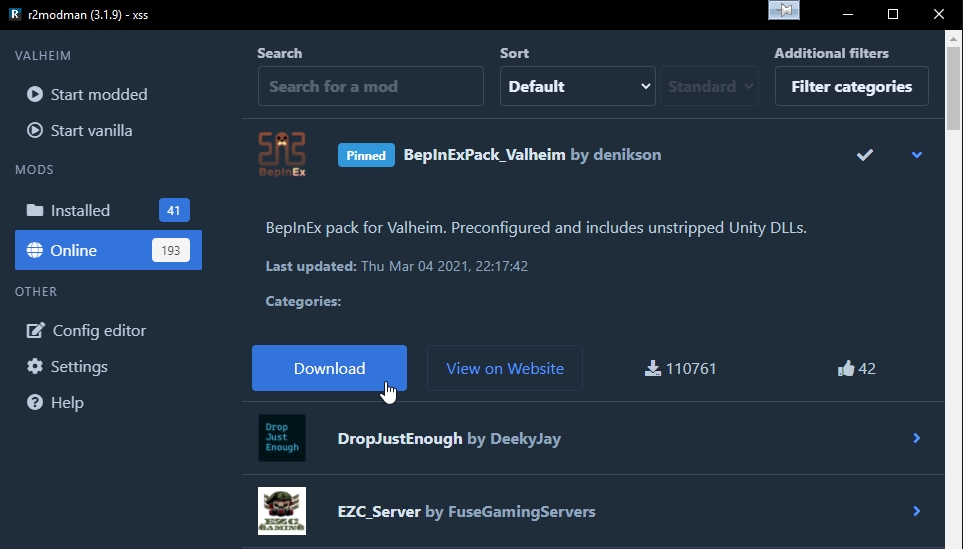Click View on Website
Viewport: 963px width, 549px height.
(505, 368)
